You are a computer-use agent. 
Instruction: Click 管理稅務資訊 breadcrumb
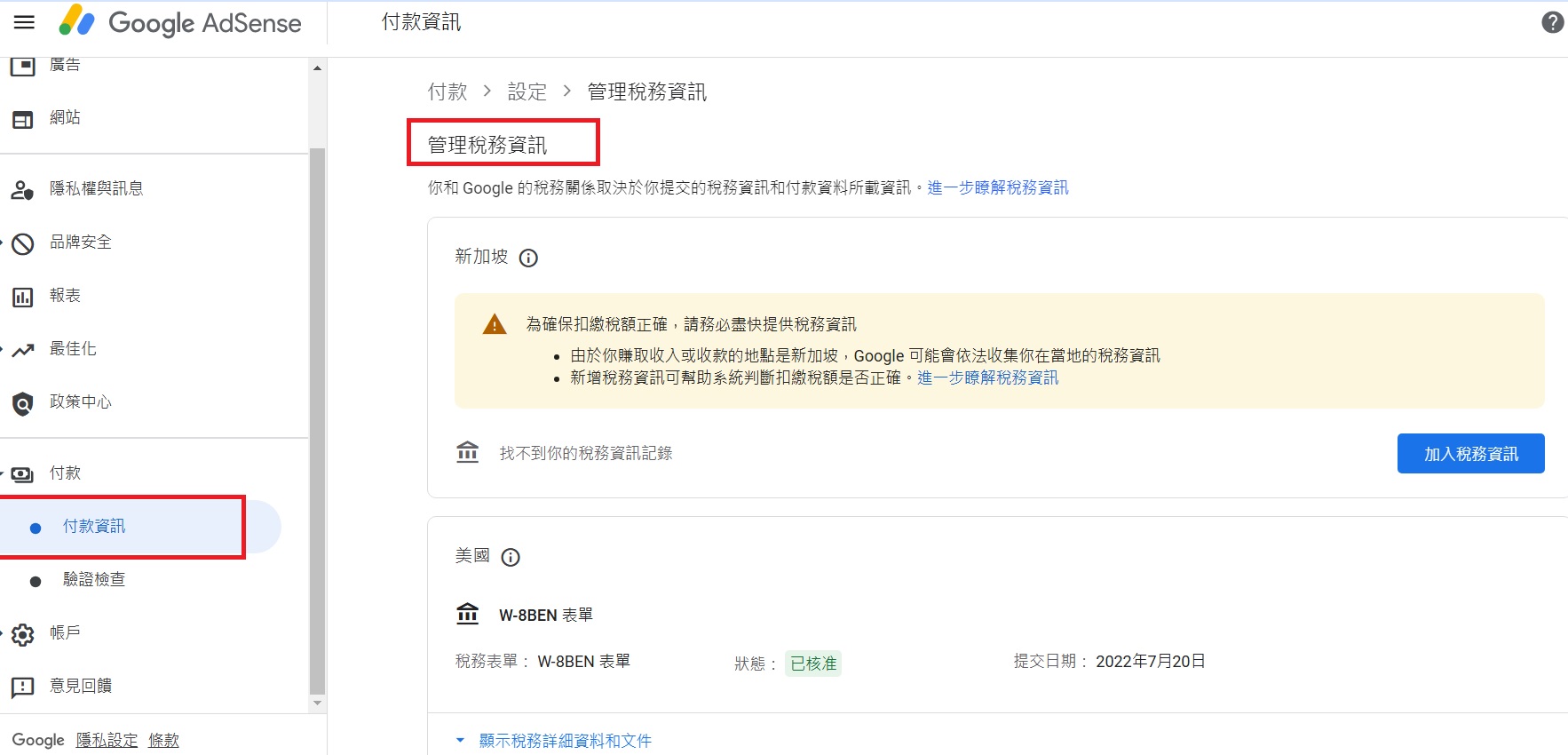pyautogui.click(x=647, y=91)
